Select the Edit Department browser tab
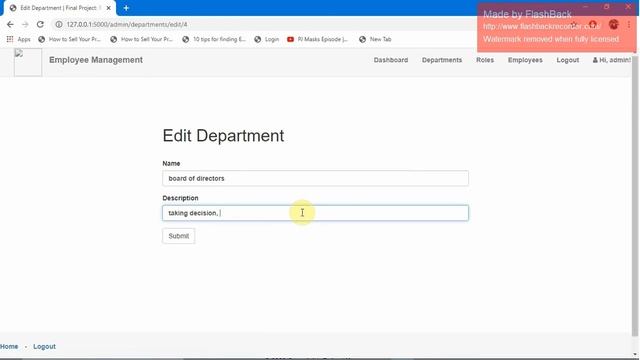Image resolution: width=640 pixels, height=360 pixels. tap(58, 8)
